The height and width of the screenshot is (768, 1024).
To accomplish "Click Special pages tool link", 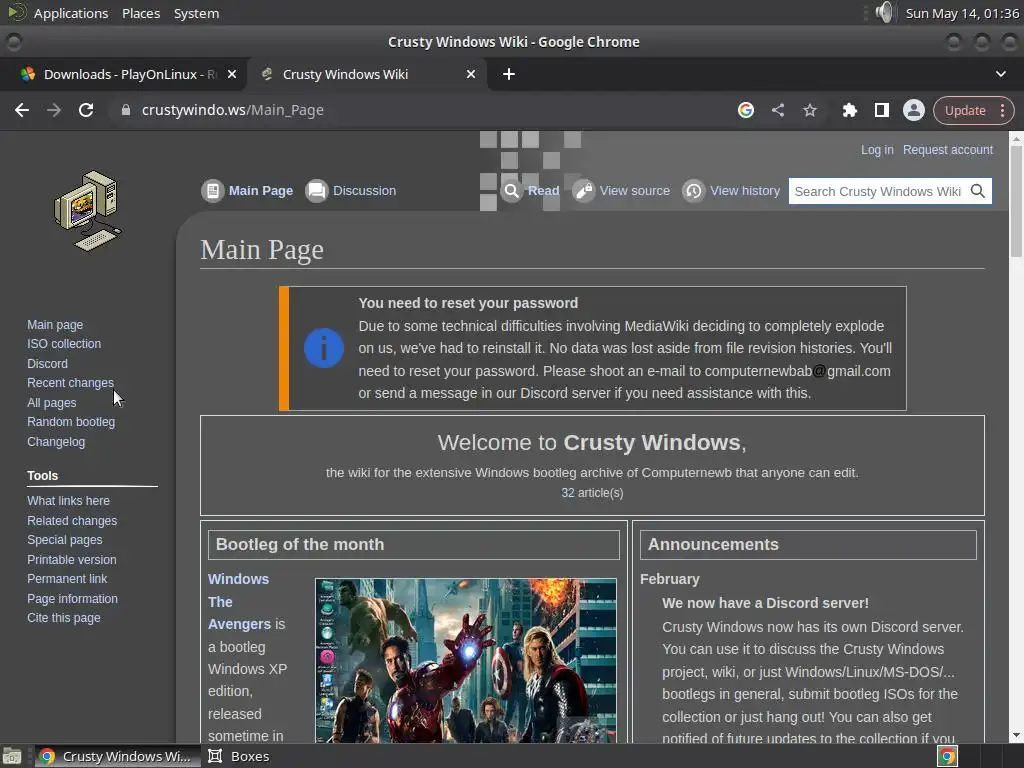I will tap(65, 540).
